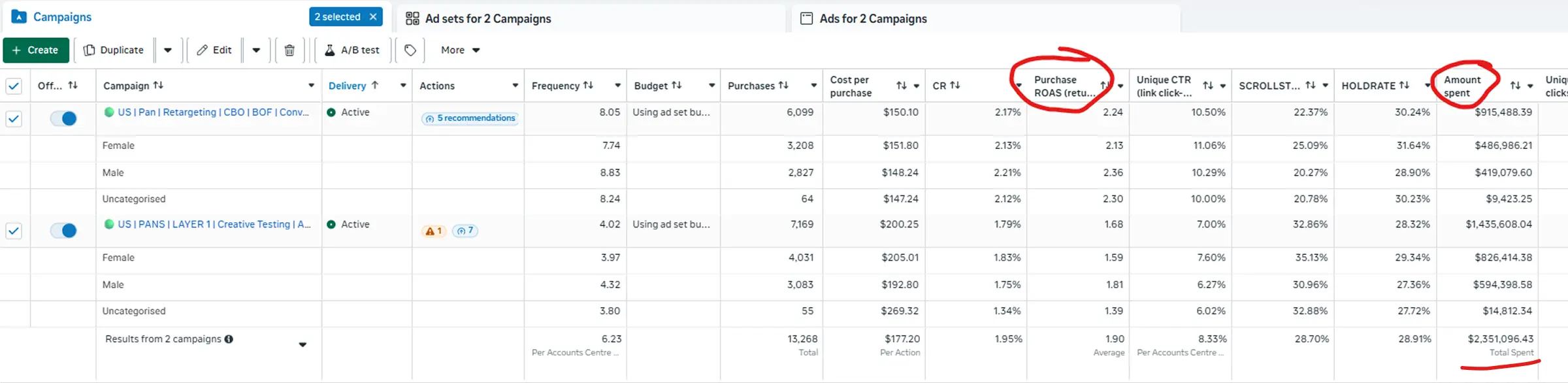Select cost per purchase $150.10 cell
Viewport: 1568px width, 383px height.
(x=900, y=112)
